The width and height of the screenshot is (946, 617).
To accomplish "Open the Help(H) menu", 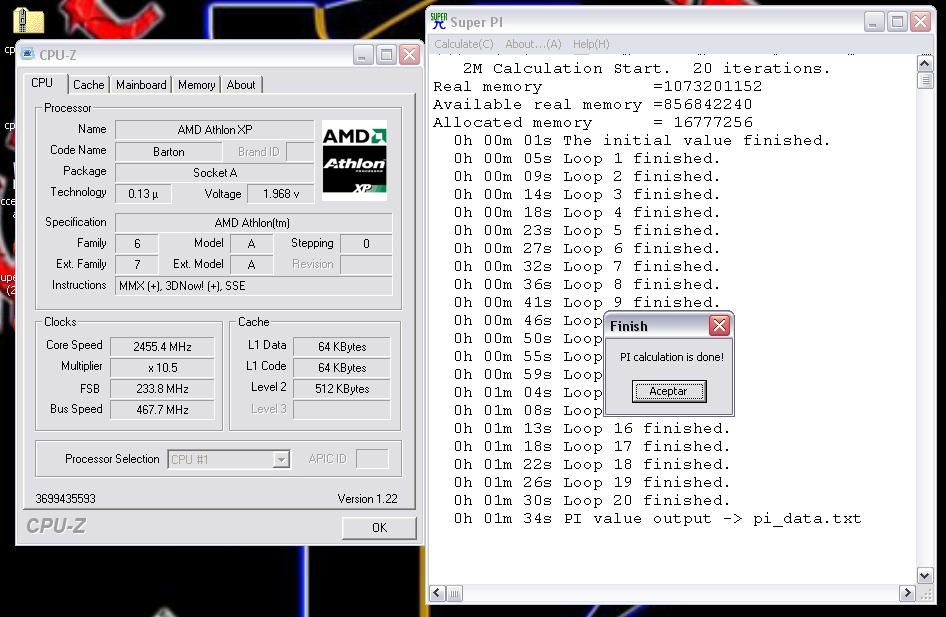I will (x=591, y=44).
